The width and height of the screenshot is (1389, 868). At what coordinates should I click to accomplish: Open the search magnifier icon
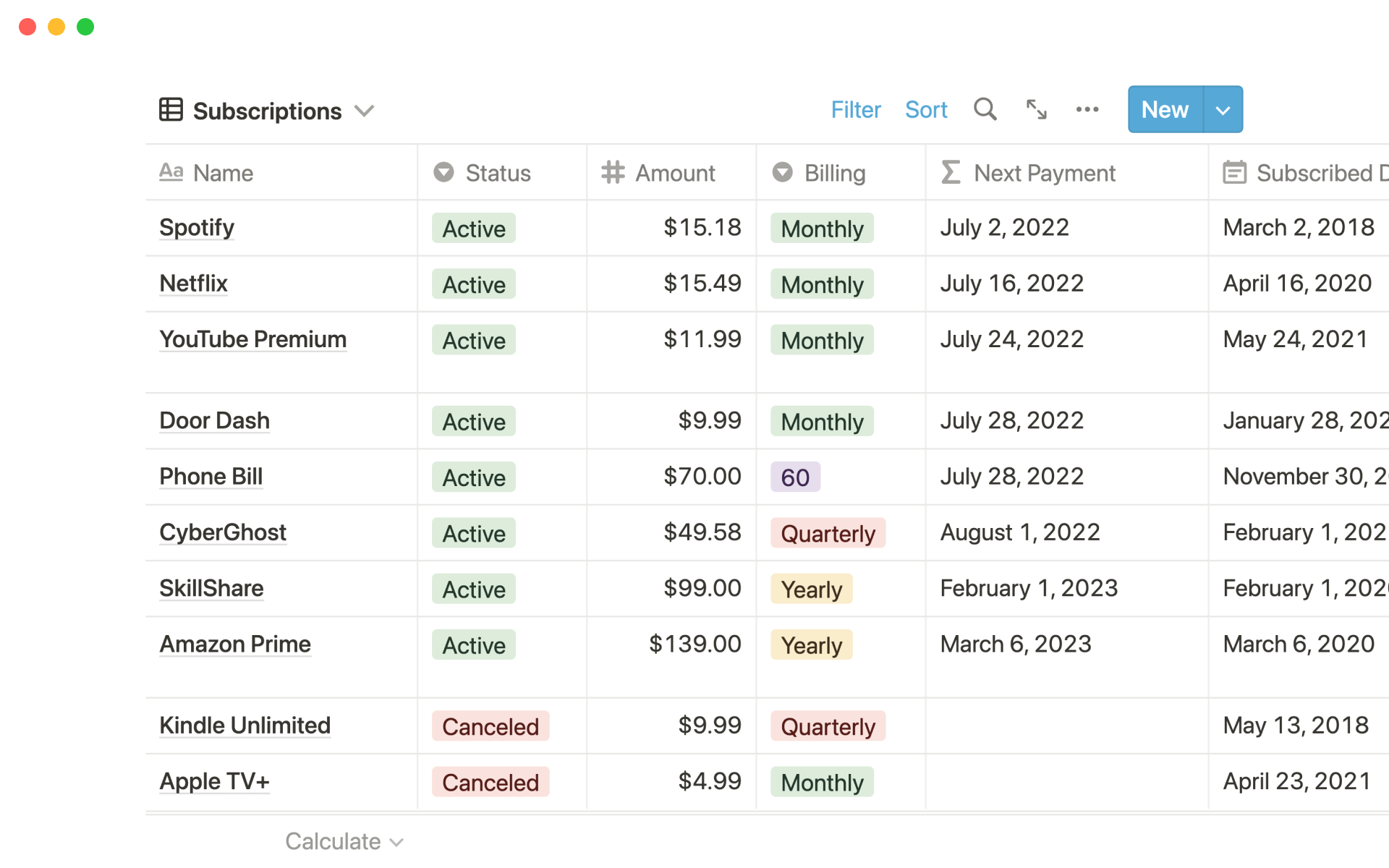click(985, 109)
